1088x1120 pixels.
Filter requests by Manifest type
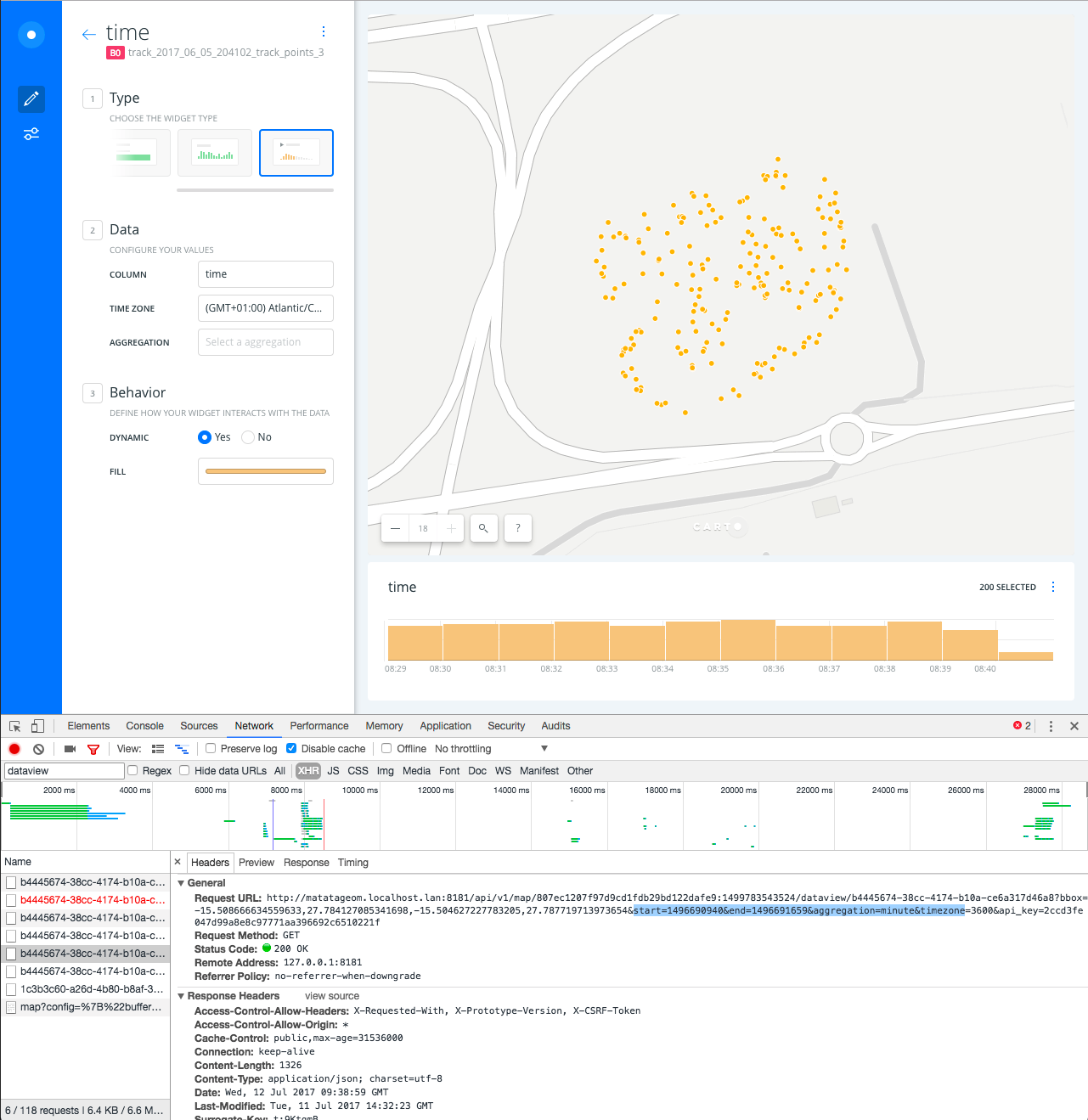(x=539, y=771)
